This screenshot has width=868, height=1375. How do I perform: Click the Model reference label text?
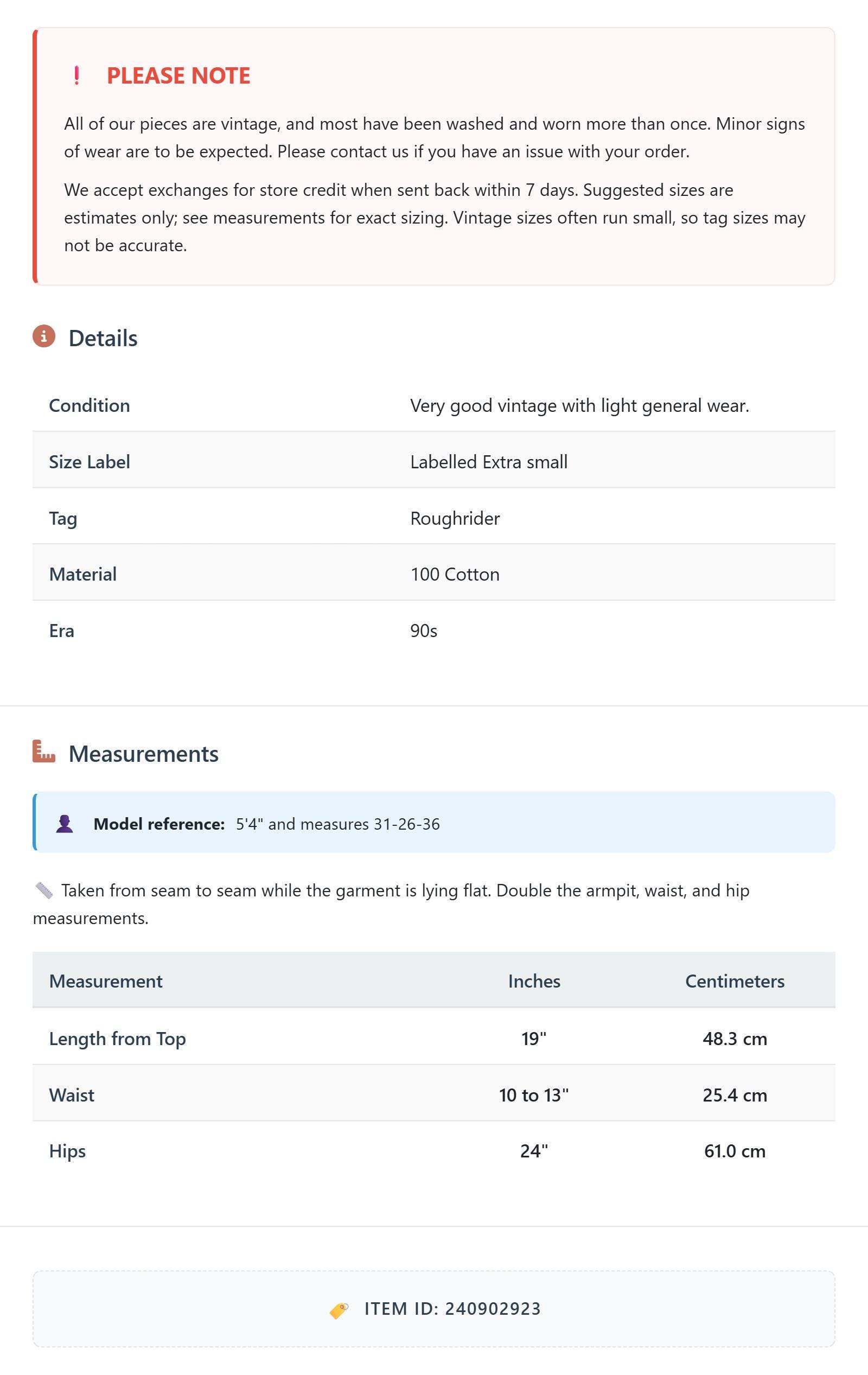tap(159, 824)
